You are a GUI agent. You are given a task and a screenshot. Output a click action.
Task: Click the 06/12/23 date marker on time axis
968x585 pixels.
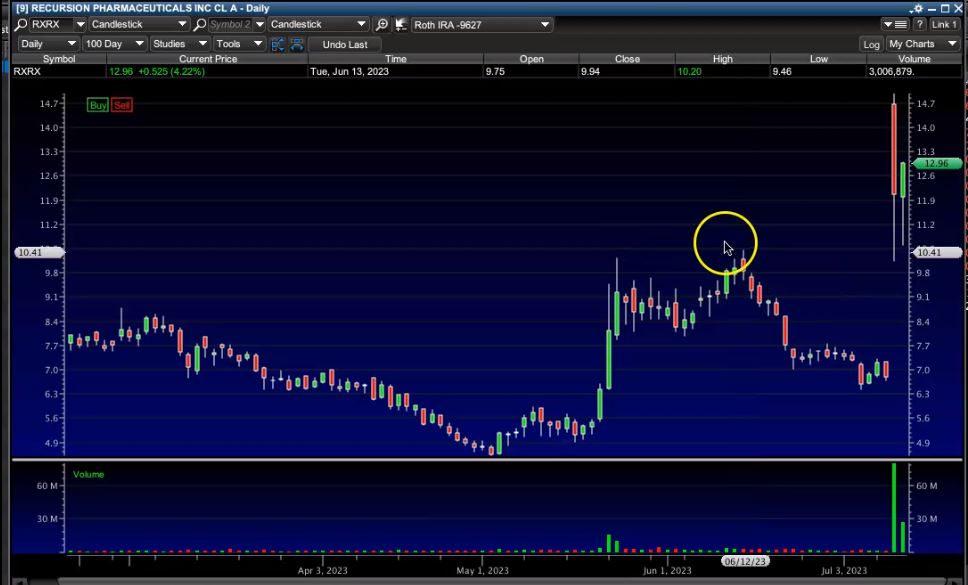click(745, 562)
